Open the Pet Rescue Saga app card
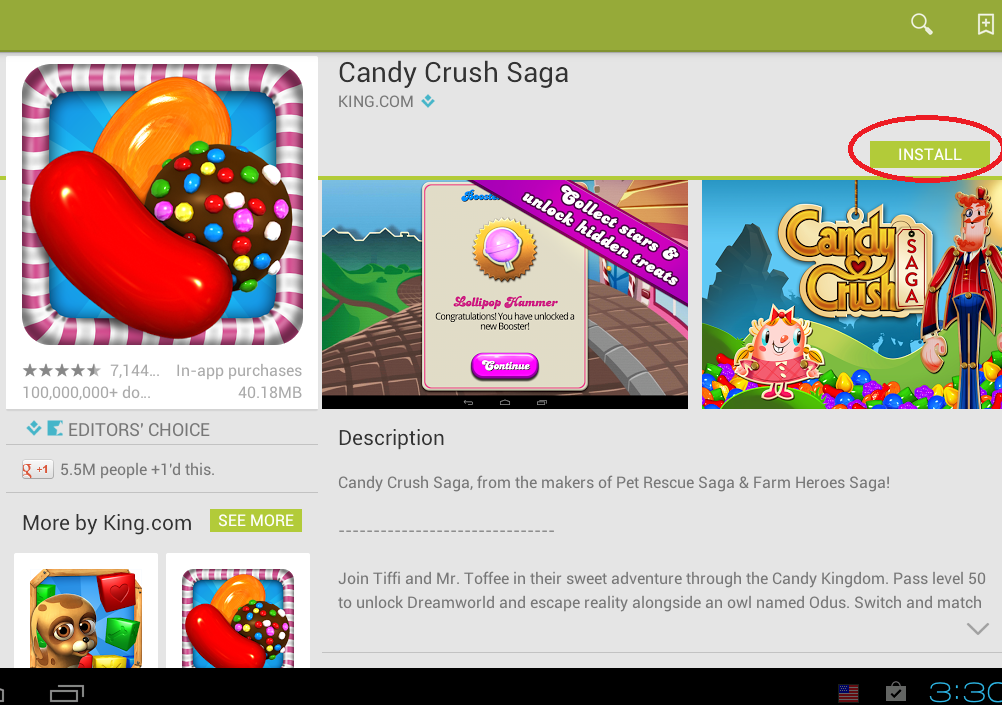 click(x=86, y=610)
